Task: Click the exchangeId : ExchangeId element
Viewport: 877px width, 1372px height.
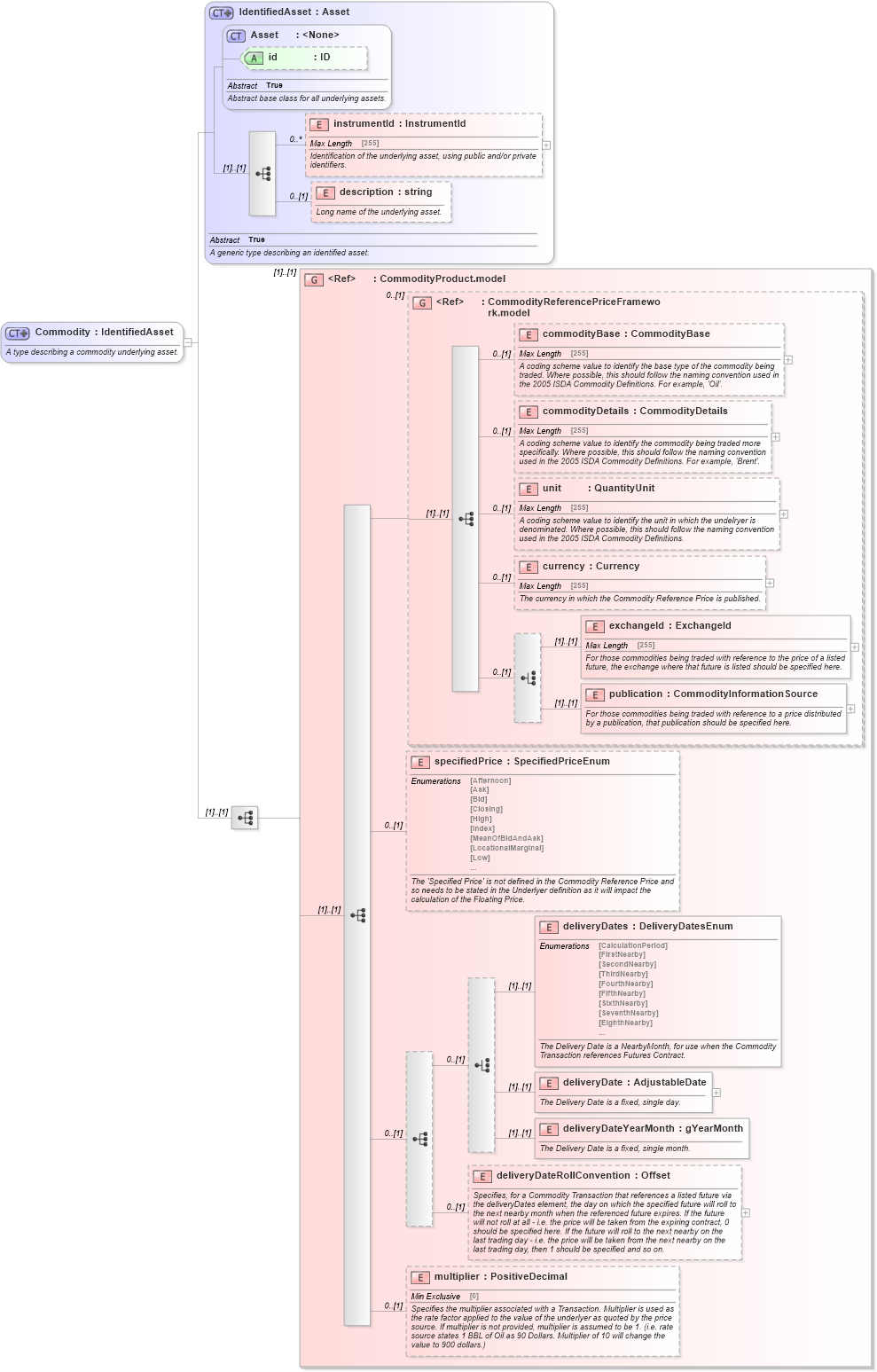Action: click(669, 625)
